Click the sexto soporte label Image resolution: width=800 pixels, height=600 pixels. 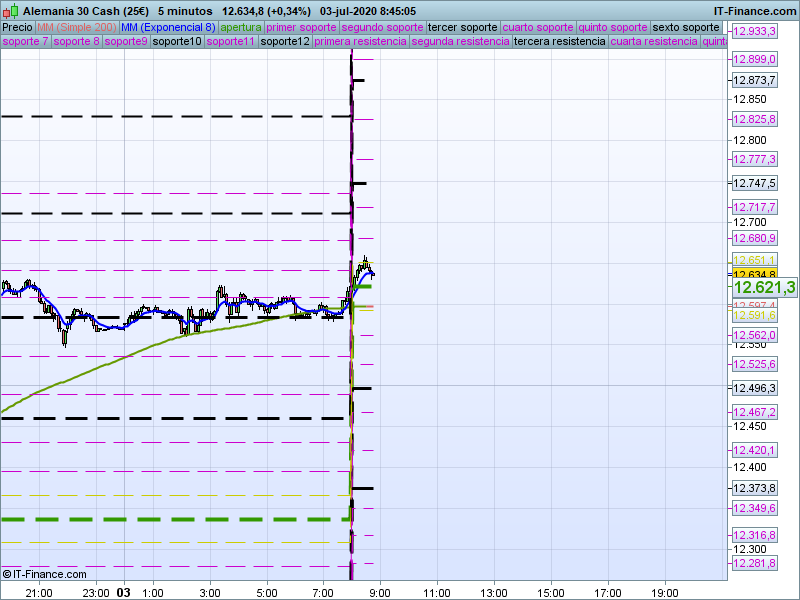pyautogui.click(x=685, y=27)
